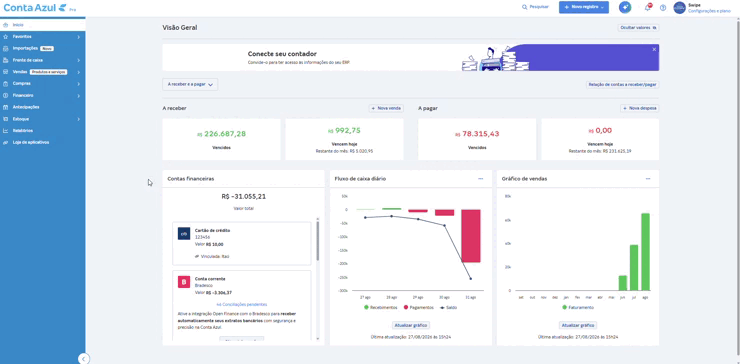
Task: Expand the Compras submenu chevron
Action: 78,84
